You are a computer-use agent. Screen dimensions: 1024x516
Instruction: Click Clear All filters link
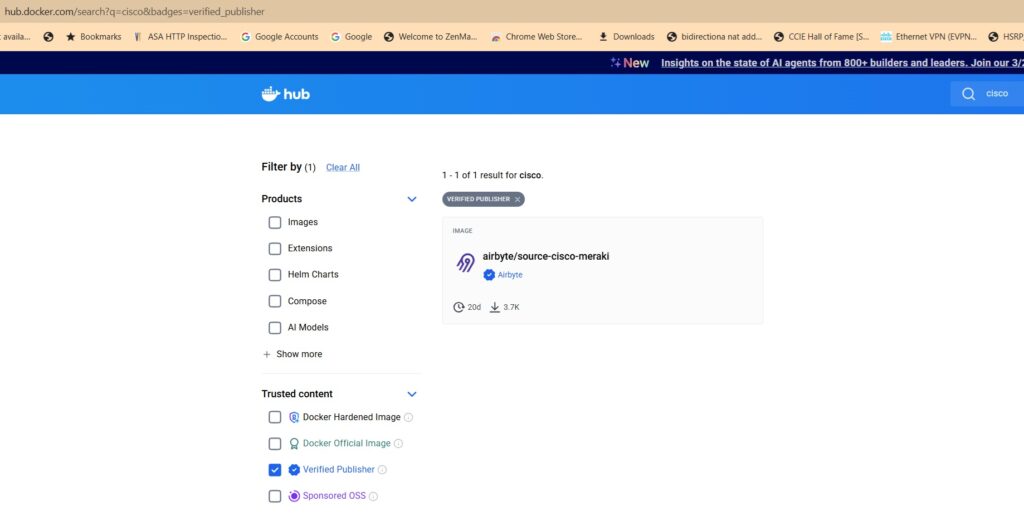click(343, 168)
